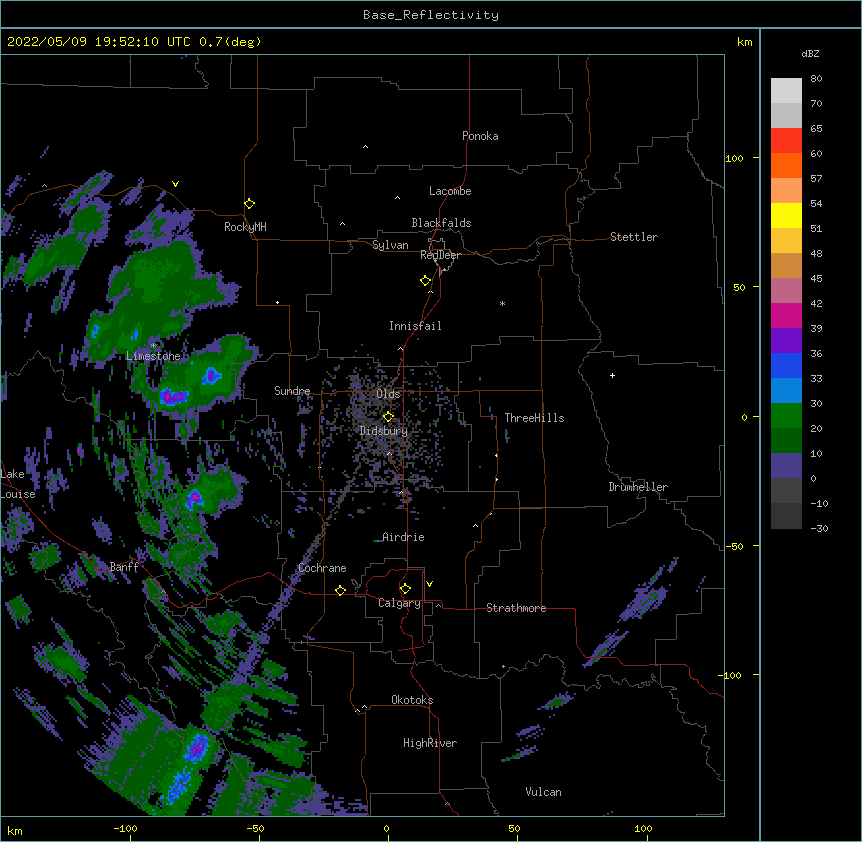Click the Limestone label on the map

(153, 356)
